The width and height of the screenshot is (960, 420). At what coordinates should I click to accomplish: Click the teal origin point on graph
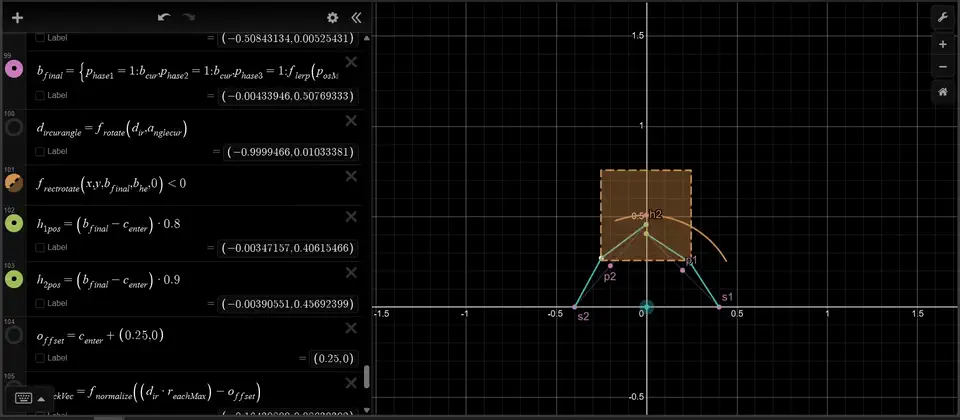(x=647, y=307)
